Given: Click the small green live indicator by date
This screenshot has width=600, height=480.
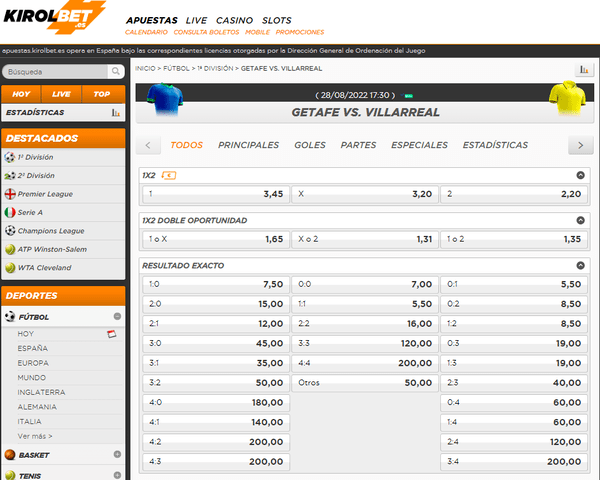Looking at the screenshot, I should point(408,96).
